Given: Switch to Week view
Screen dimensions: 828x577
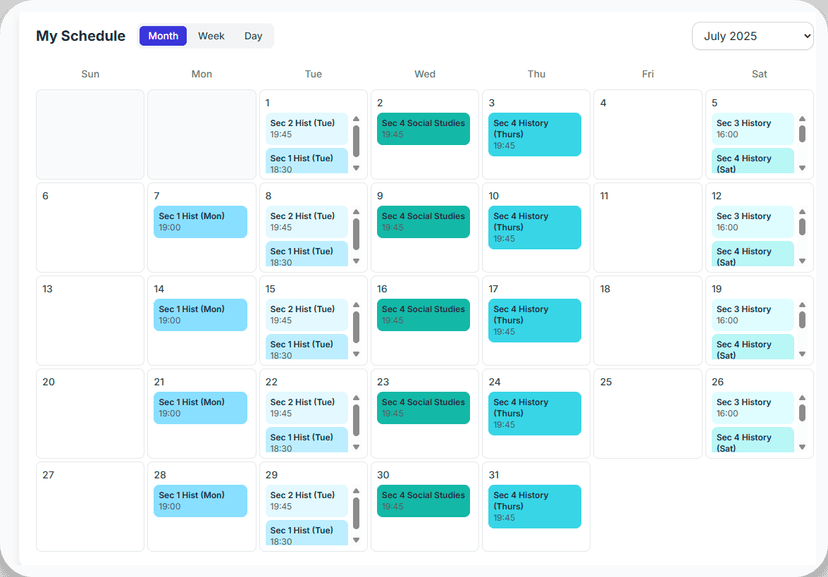Looking at the screenshot, I should [211, 36].
